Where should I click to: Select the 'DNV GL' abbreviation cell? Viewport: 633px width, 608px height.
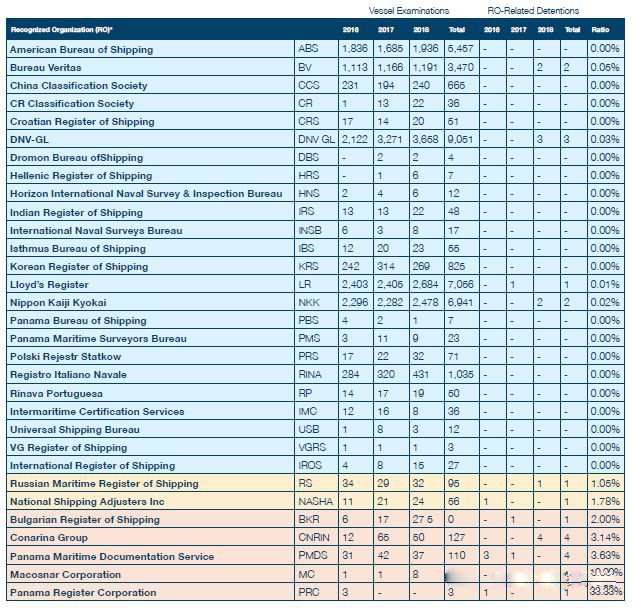point(316,139)
